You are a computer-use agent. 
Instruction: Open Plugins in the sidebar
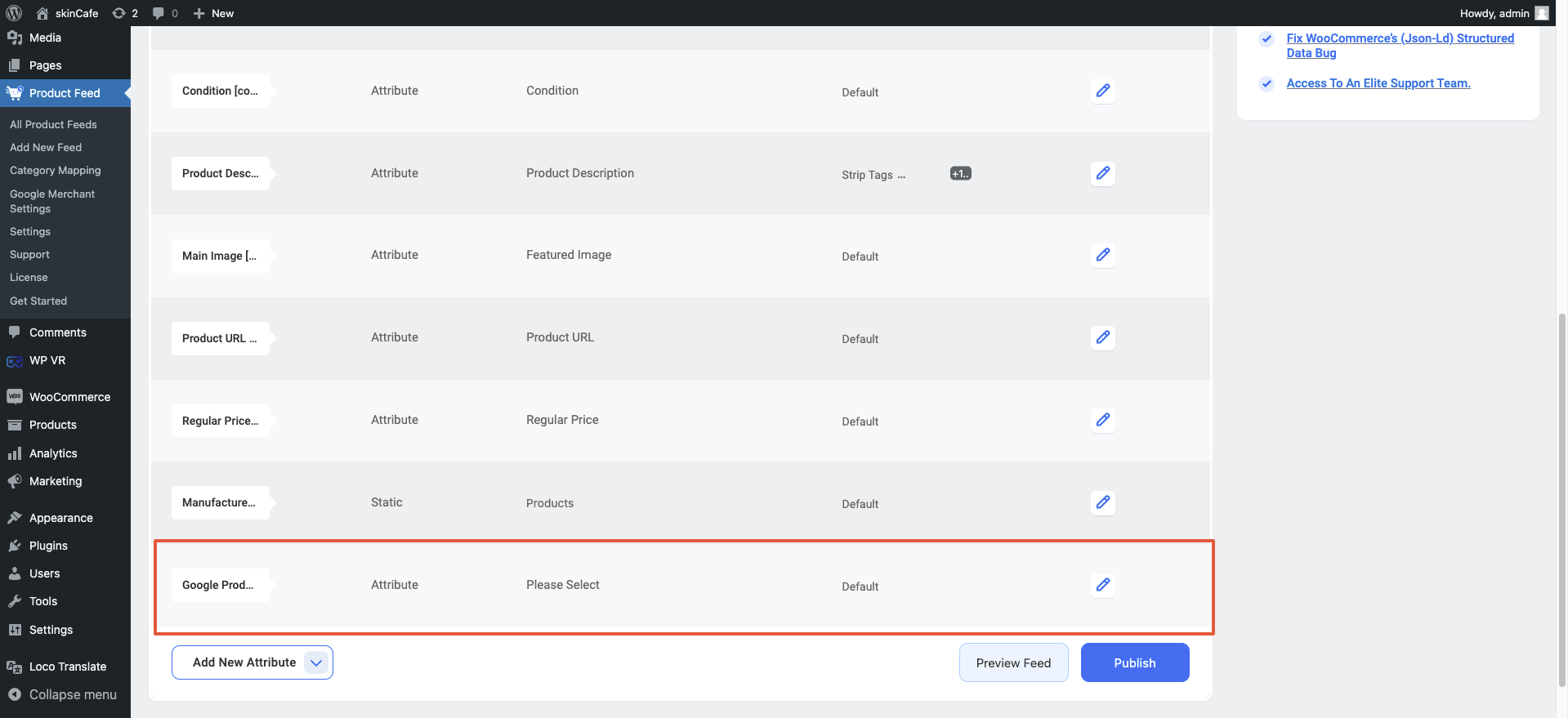(65, 546)
